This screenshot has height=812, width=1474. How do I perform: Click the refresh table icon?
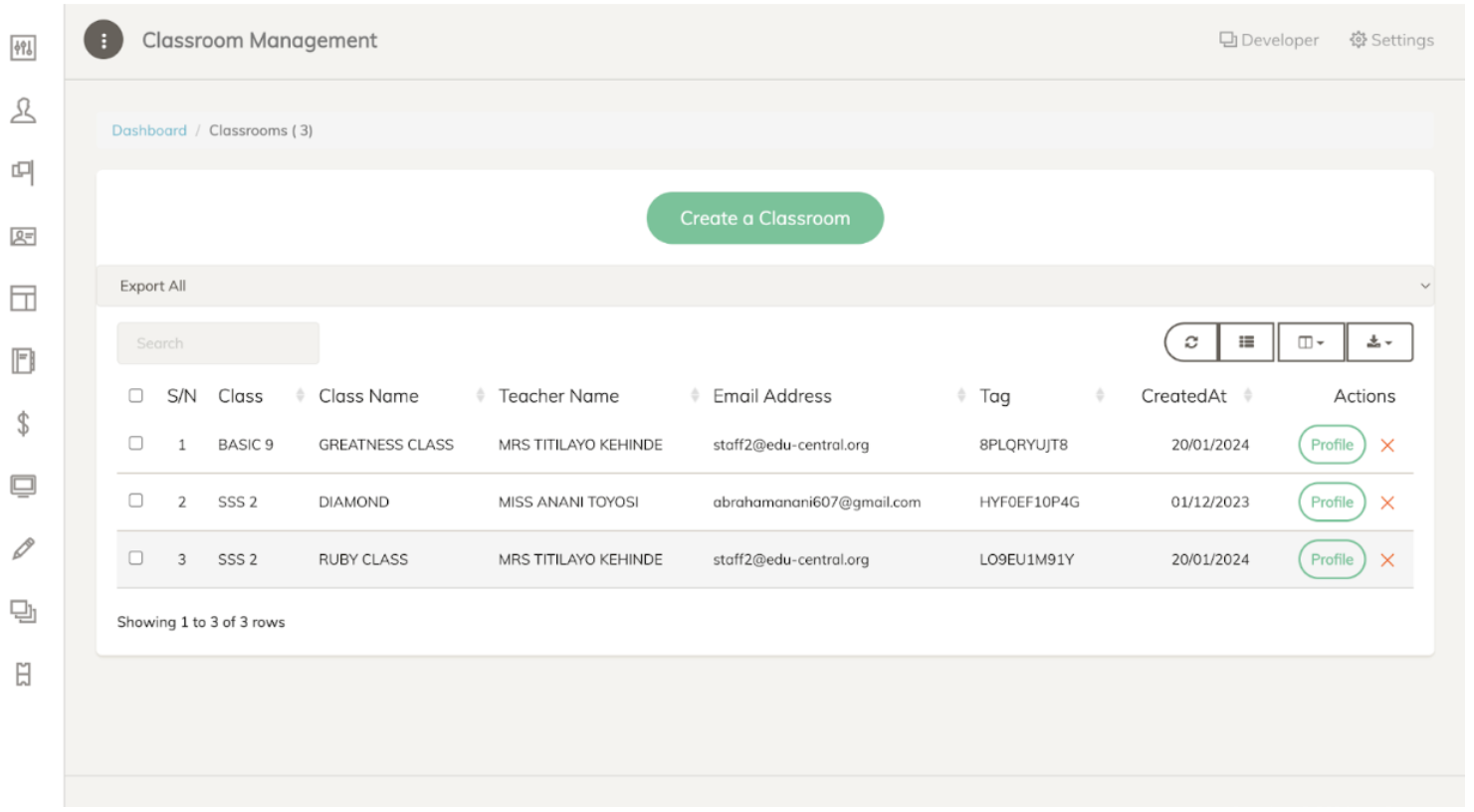click(x=1190, y=342)
